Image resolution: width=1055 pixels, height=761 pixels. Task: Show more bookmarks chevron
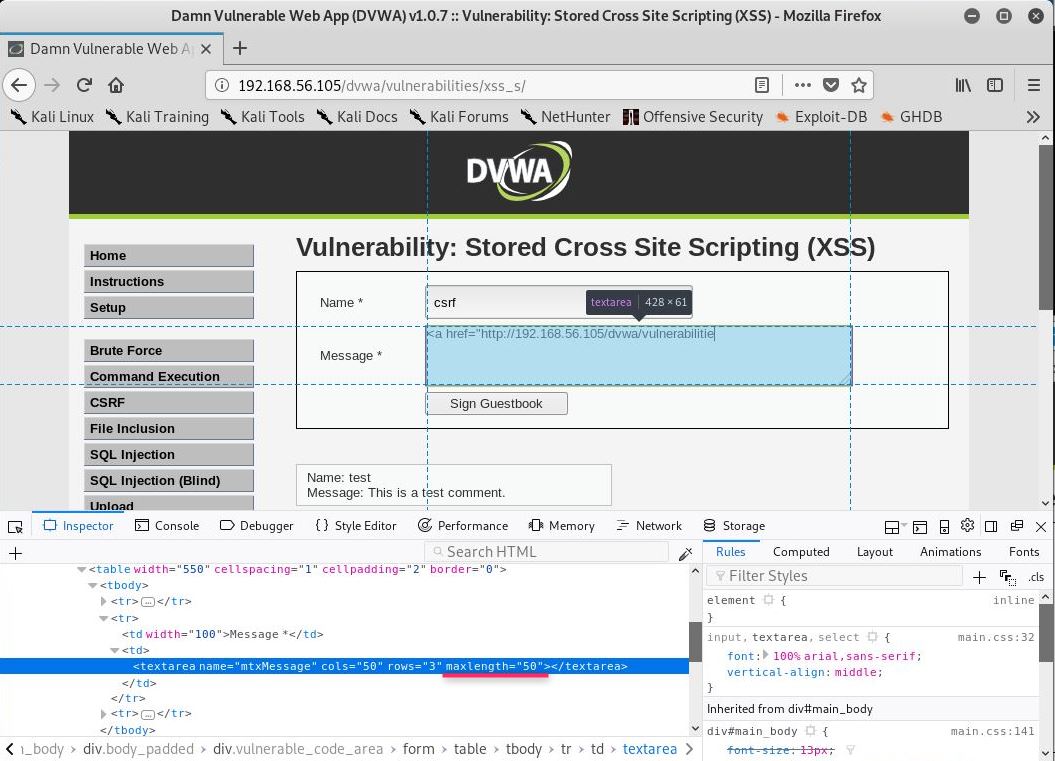1033,117
